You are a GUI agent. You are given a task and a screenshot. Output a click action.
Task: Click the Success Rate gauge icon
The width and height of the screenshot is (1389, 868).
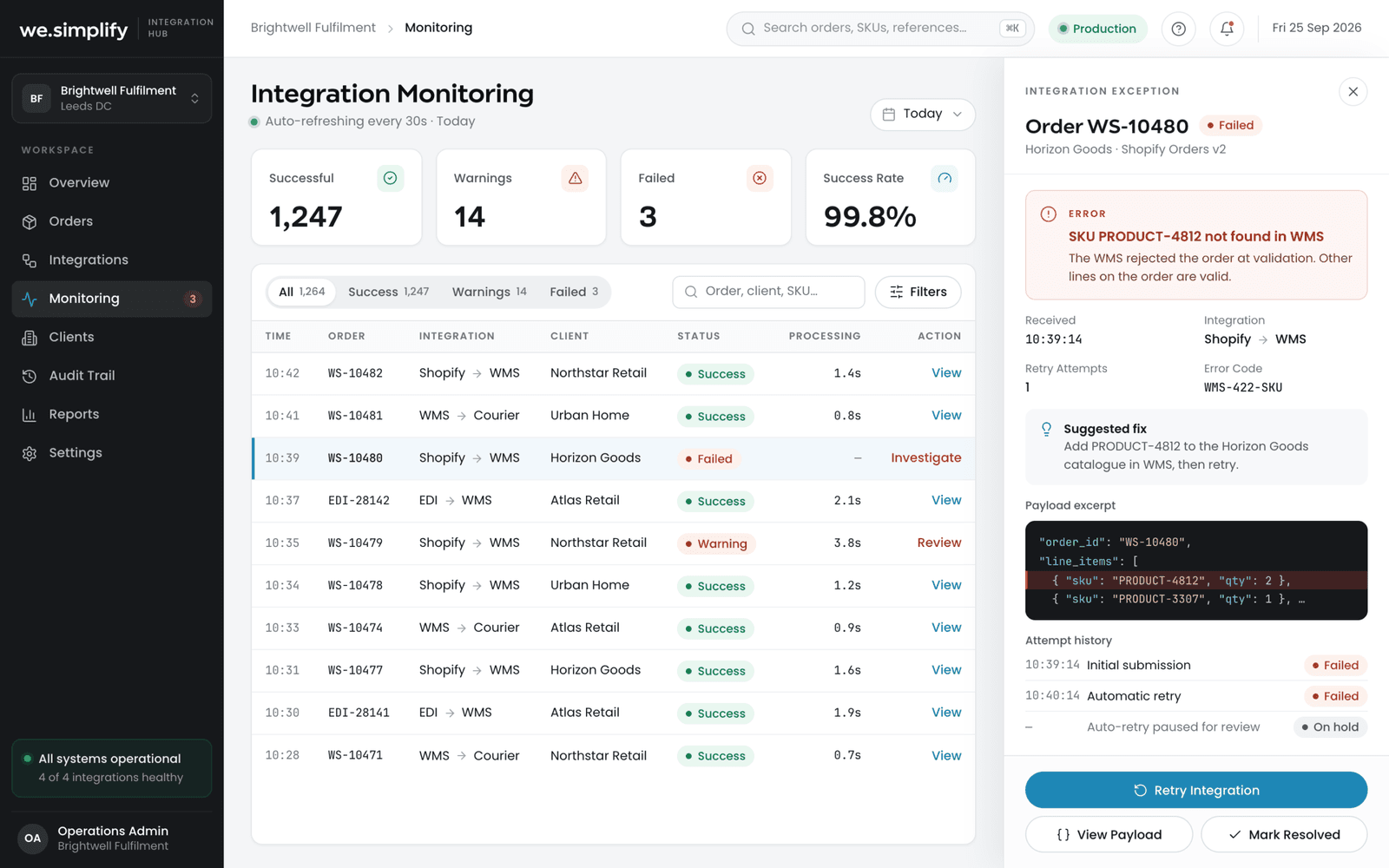[x=945, y=178]
